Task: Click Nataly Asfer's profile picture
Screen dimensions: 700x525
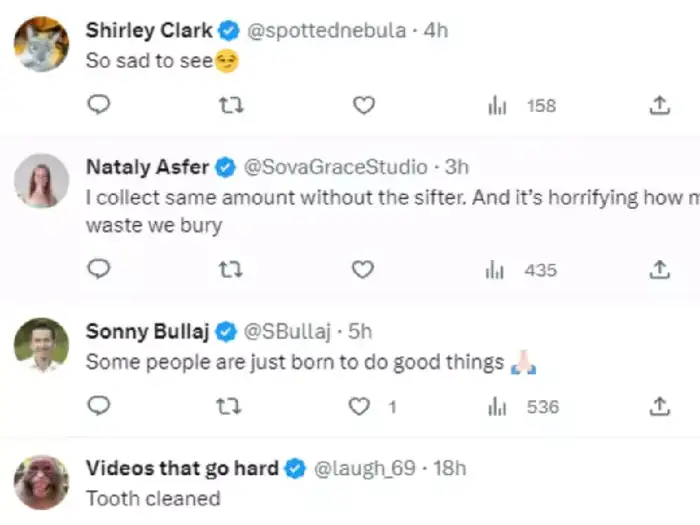Action: (41, 182)
